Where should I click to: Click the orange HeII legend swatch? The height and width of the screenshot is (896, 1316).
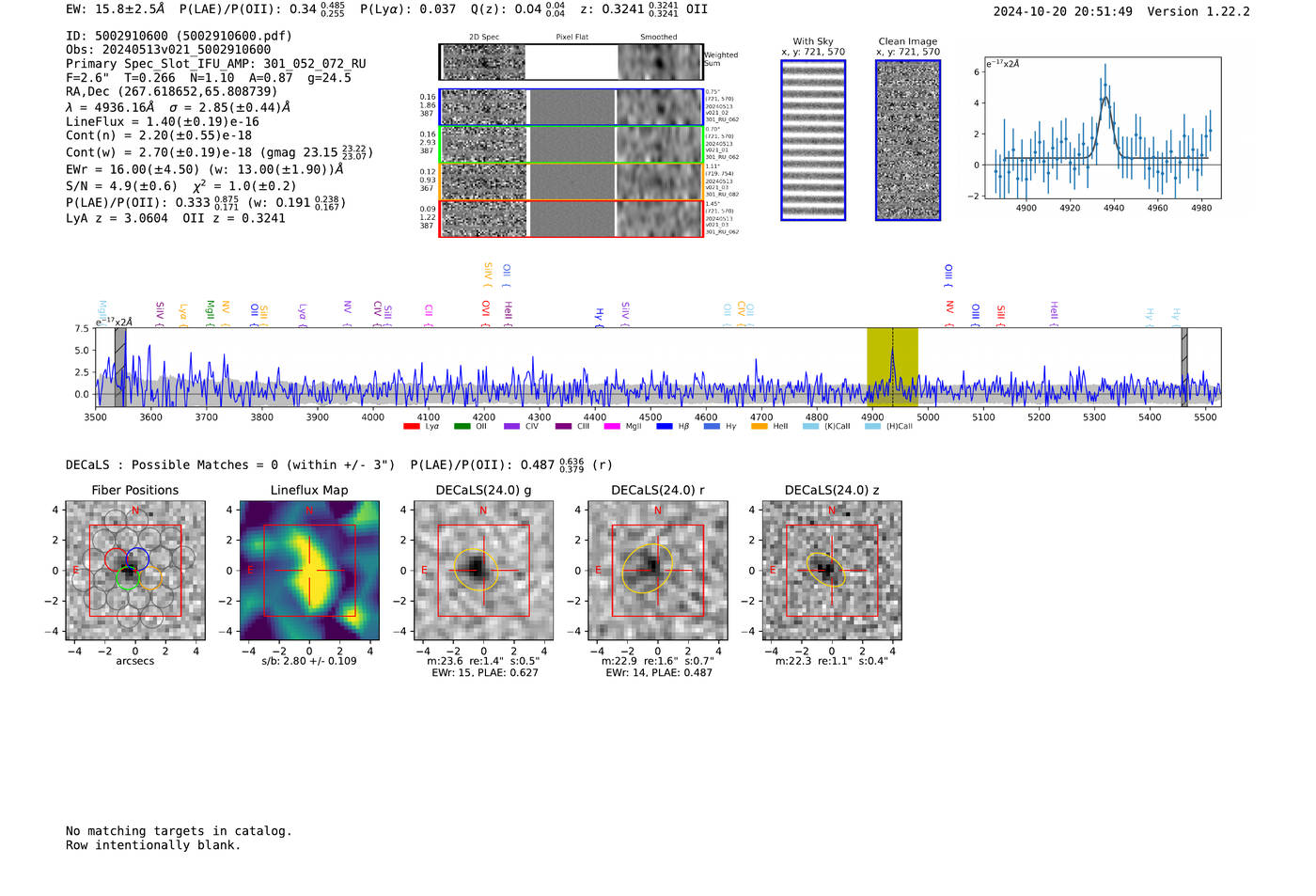[x=760, y=427]
